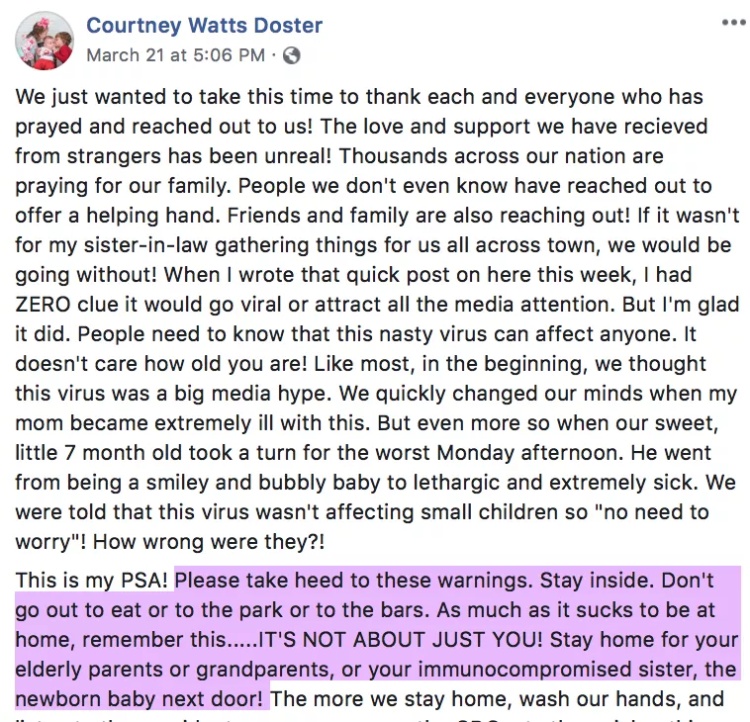This screenshot has height=722, width=750.
Task: Visit the Courtney Watts Doster profile link
Action: click(204, 25)
